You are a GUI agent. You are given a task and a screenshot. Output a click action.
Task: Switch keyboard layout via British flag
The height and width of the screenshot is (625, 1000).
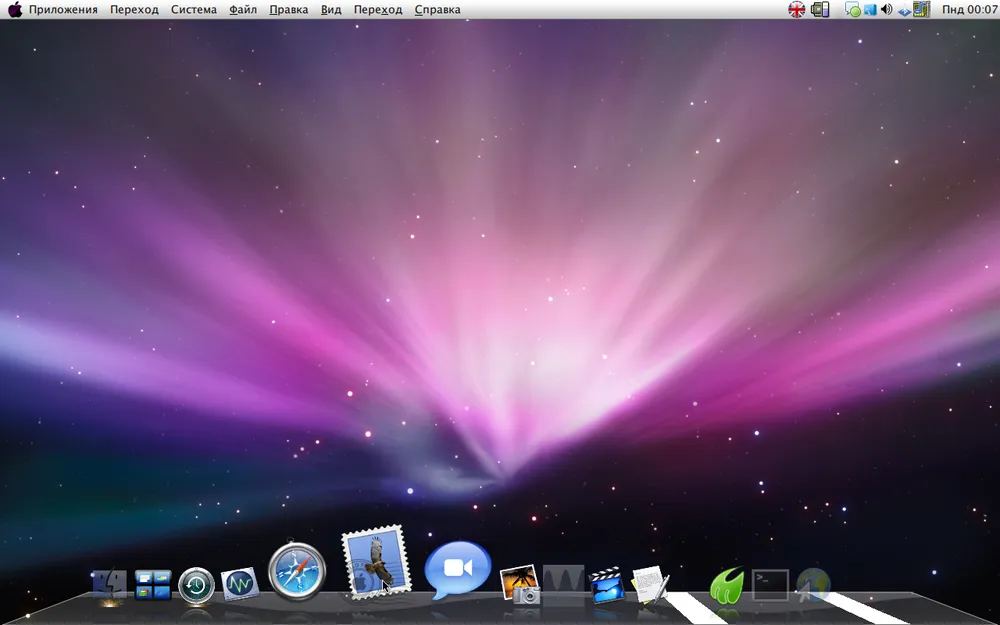pos(796,9)
